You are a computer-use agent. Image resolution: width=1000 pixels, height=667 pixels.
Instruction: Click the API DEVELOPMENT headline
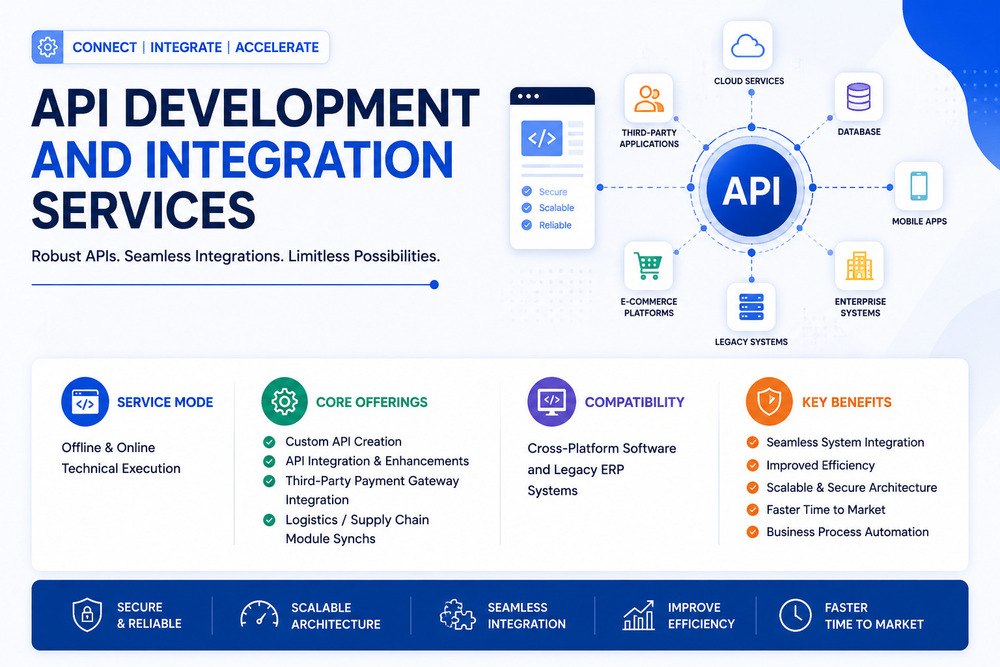(255, 108)
